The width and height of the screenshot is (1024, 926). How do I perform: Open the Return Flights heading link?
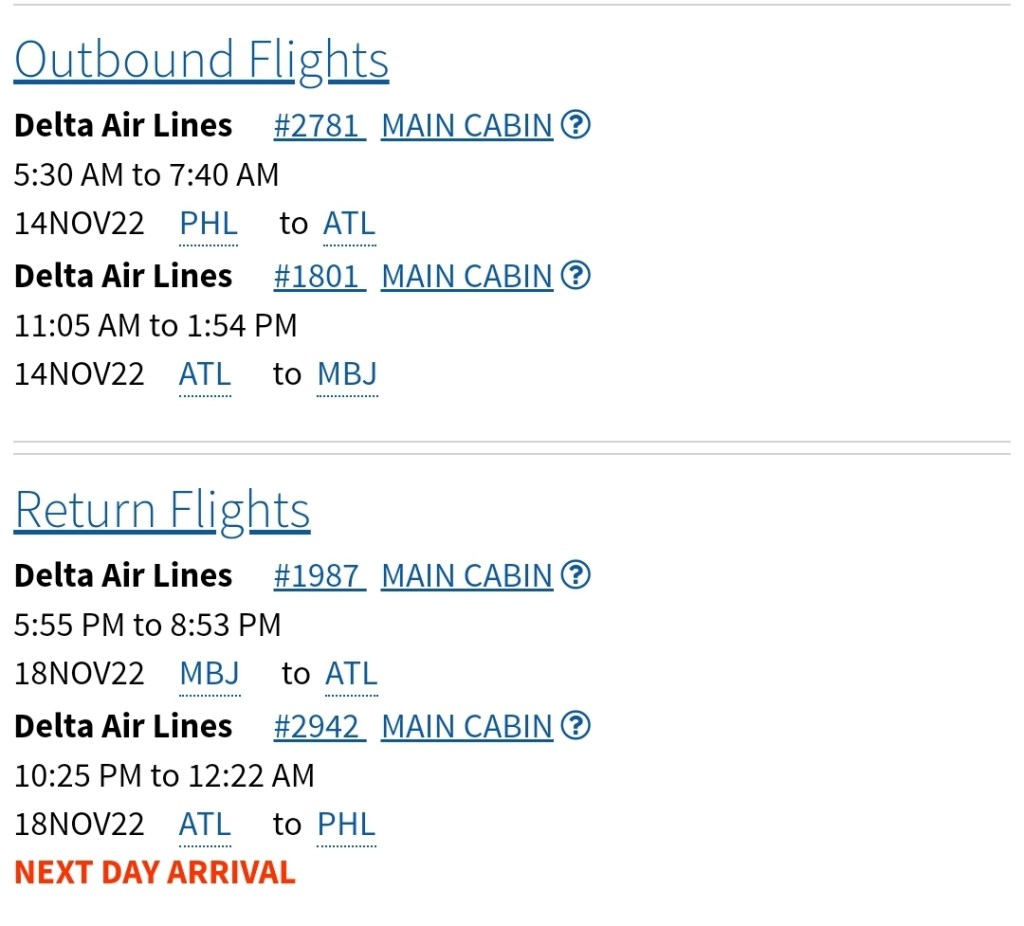pos(162,510)
